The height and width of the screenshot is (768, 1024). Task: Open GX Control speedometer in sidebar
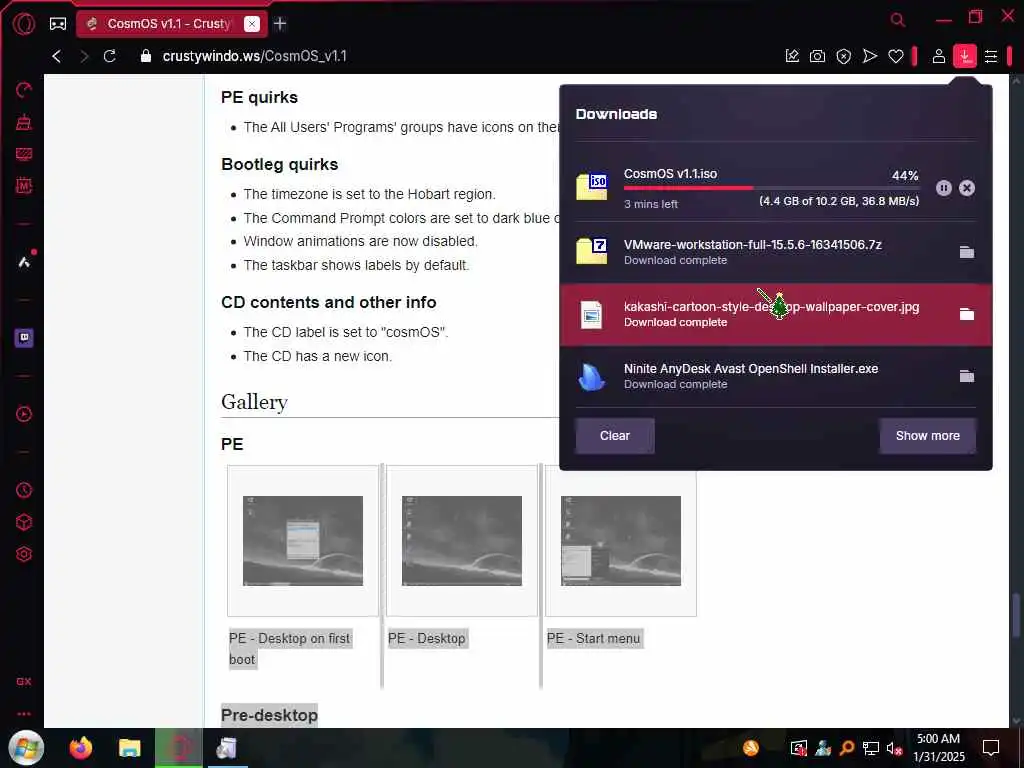click(x=24, y=90)
